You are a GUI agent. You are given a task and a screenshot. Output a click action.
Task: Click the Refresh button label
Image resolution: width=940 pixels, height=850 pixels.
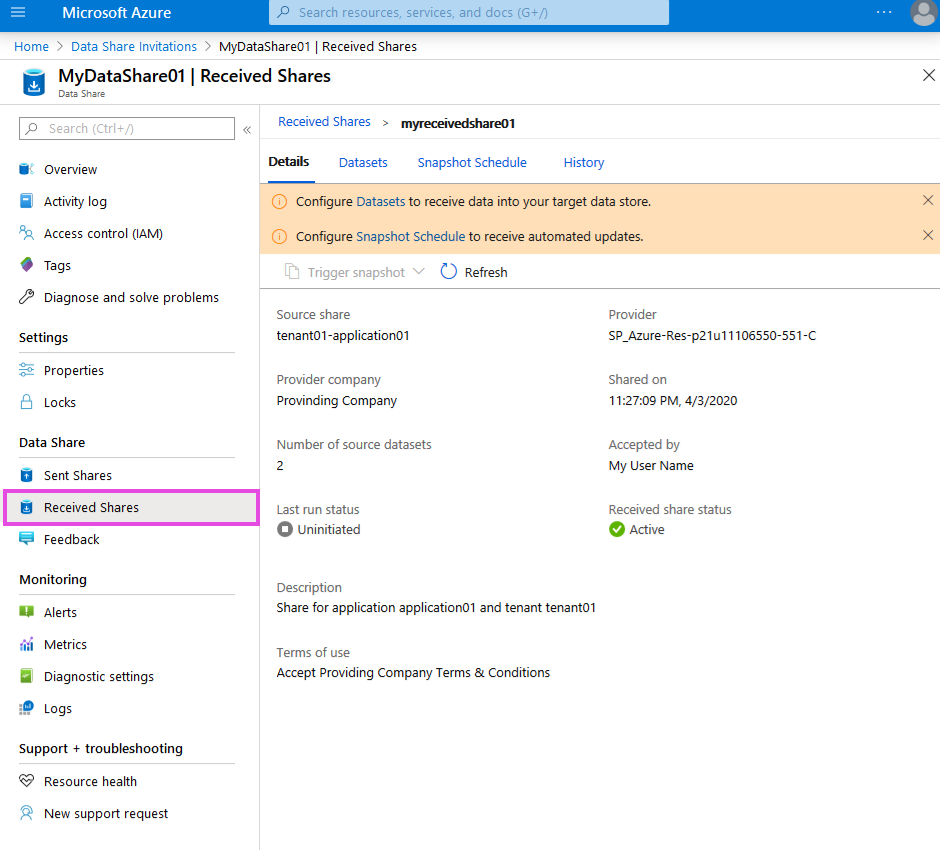486,272
